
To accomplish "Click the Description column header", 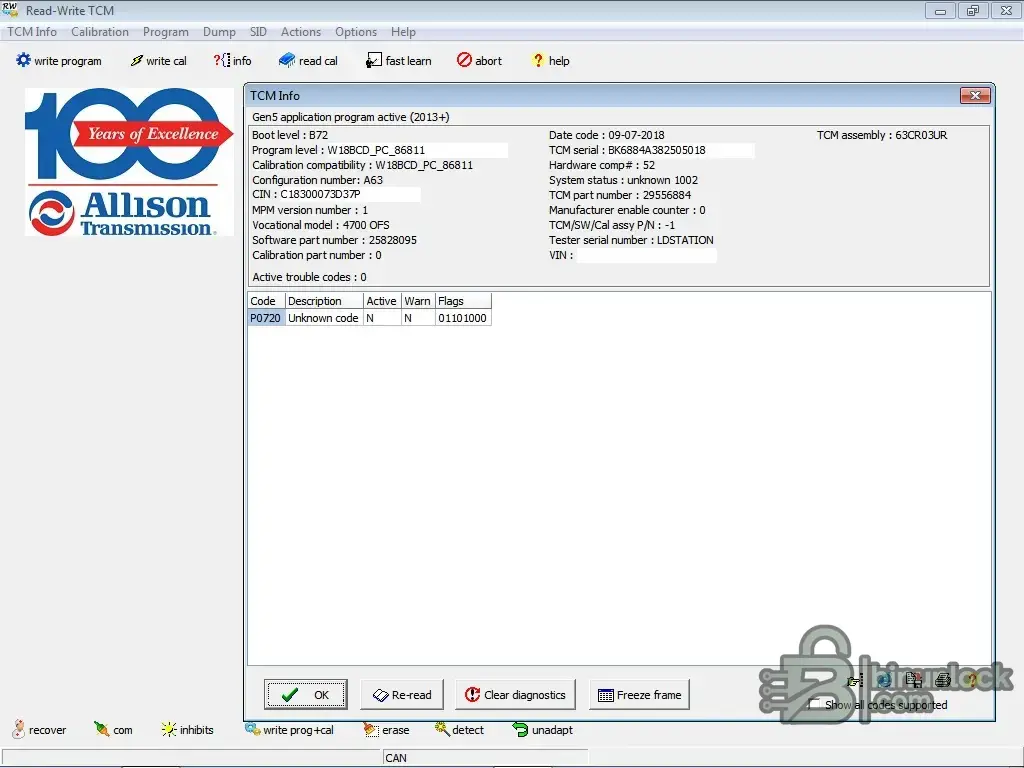I will pos(324,301).
